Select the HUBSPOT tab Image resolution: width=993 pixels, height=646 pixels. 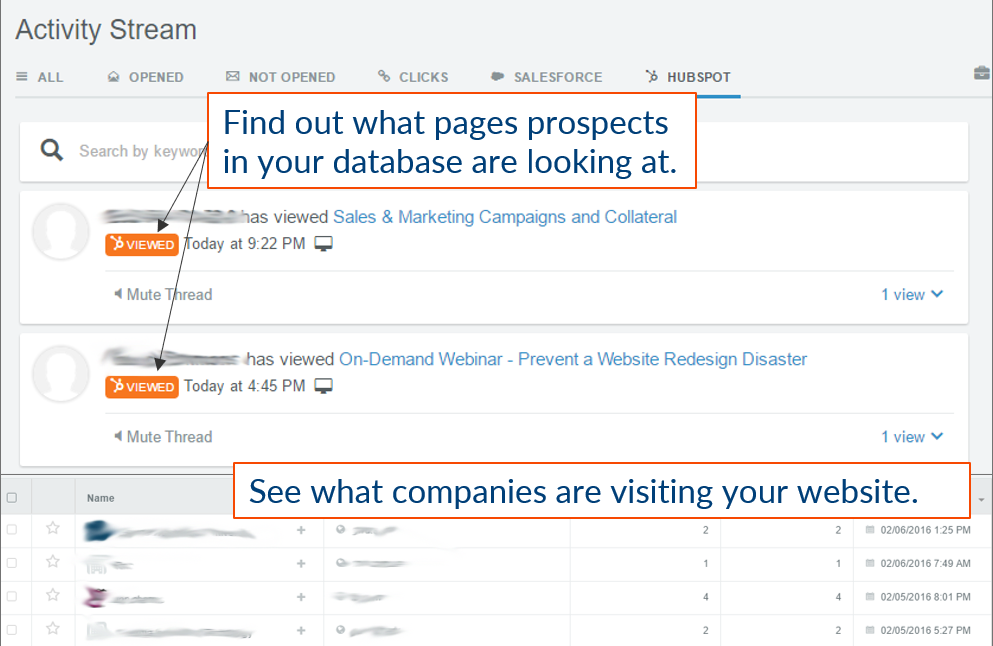click(x=688, y=77)
